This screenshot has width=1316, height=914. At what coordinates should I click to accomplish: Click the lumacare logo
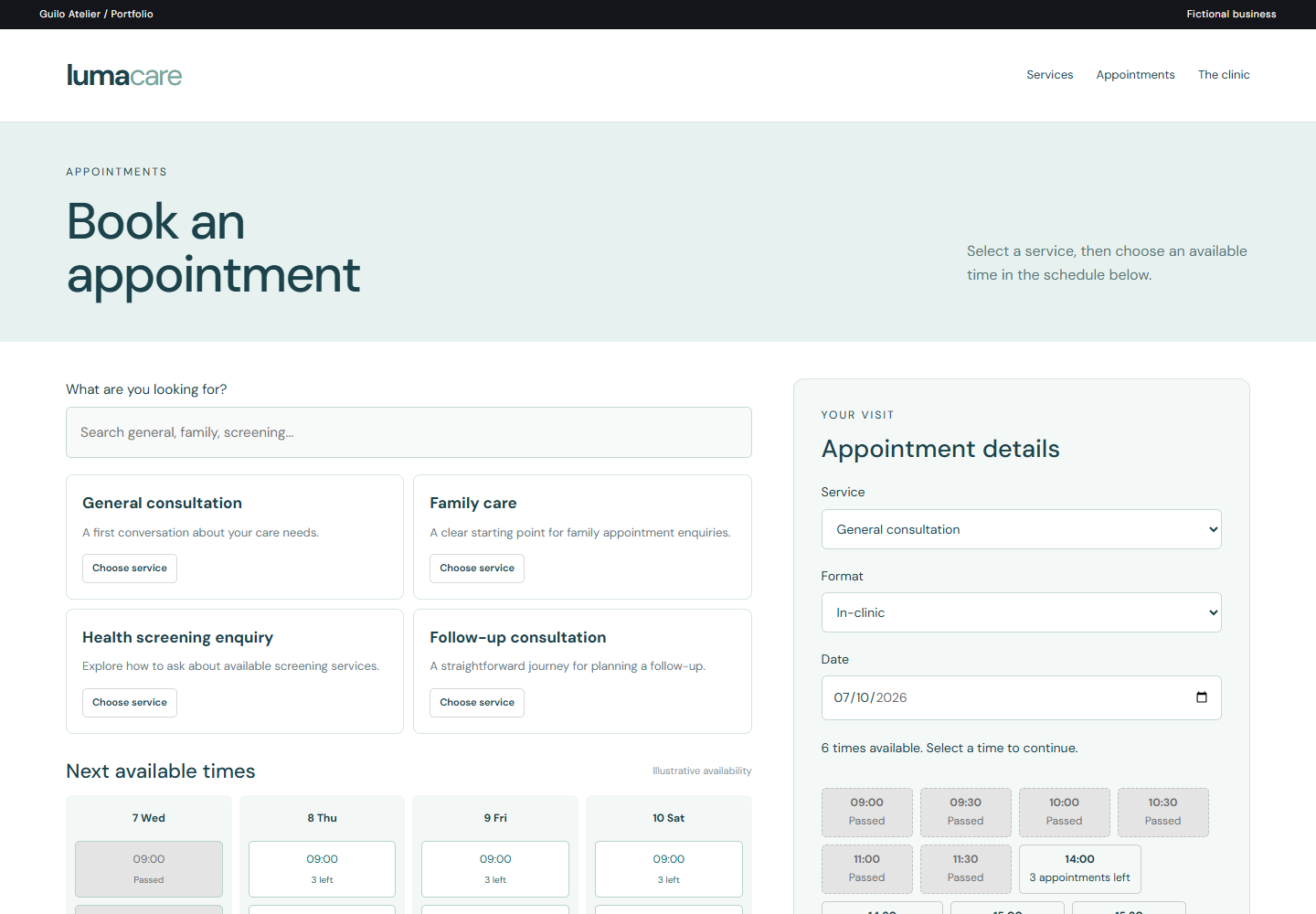pyautogui.click(x=124, y=75)
